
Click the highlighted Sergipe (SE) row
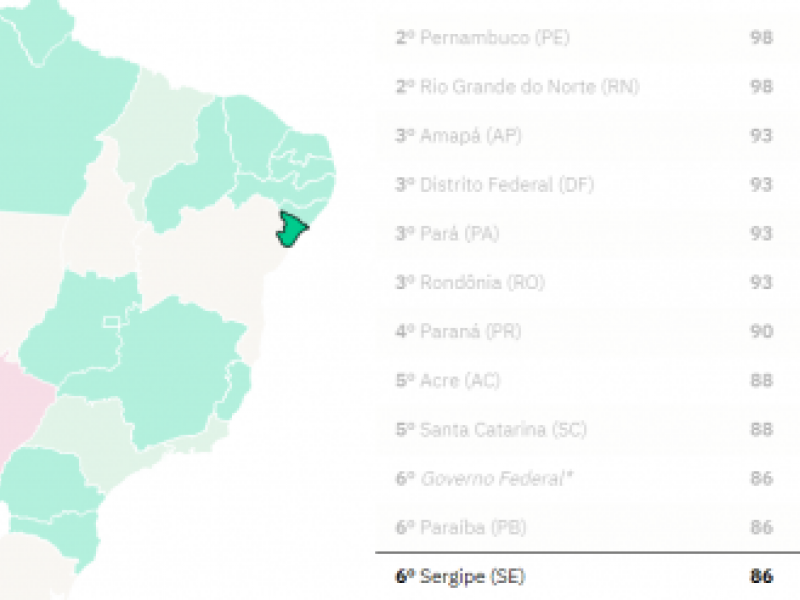pyautogui.click(x=459, y=577)
